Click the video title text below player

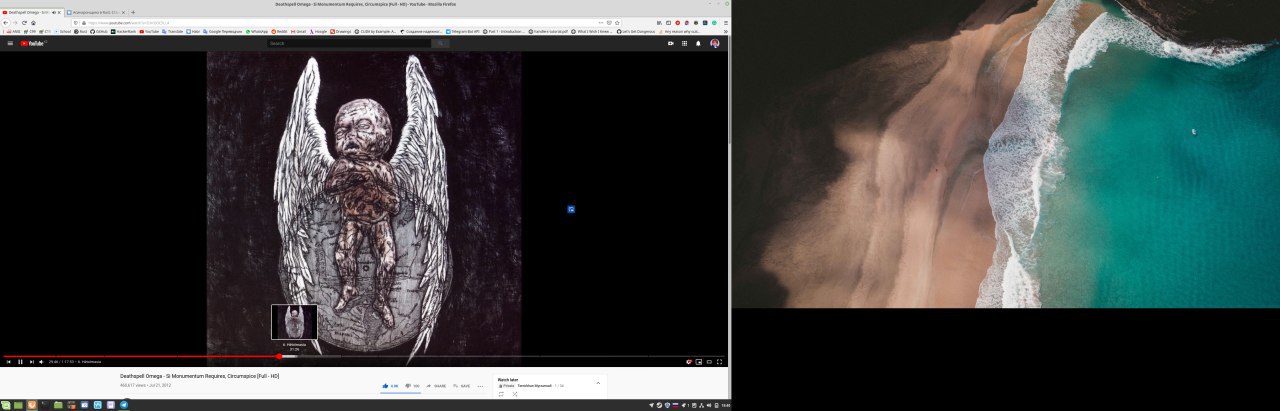[x=199, y=376]
